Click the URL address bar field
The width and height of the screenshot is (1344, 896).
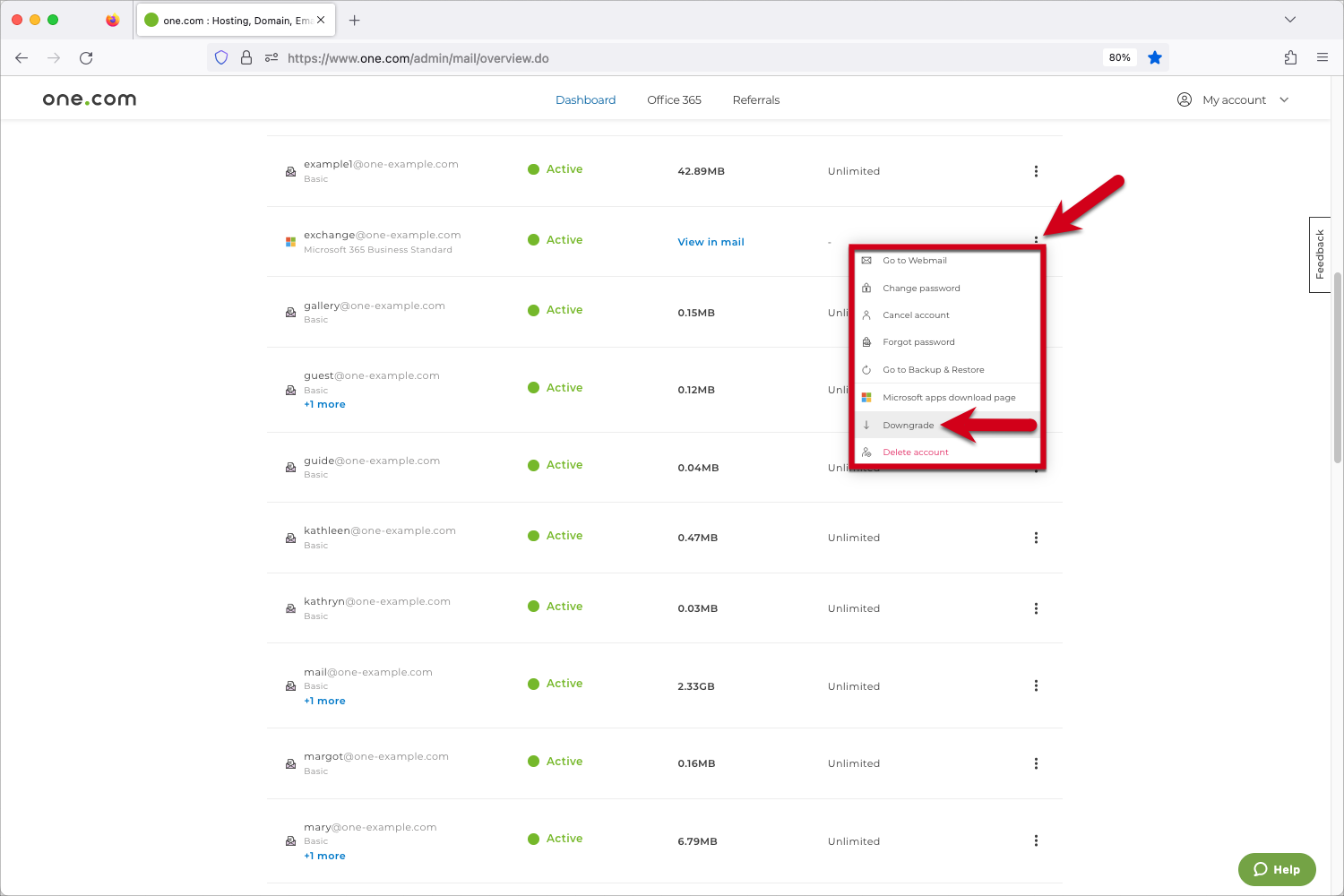681,58
